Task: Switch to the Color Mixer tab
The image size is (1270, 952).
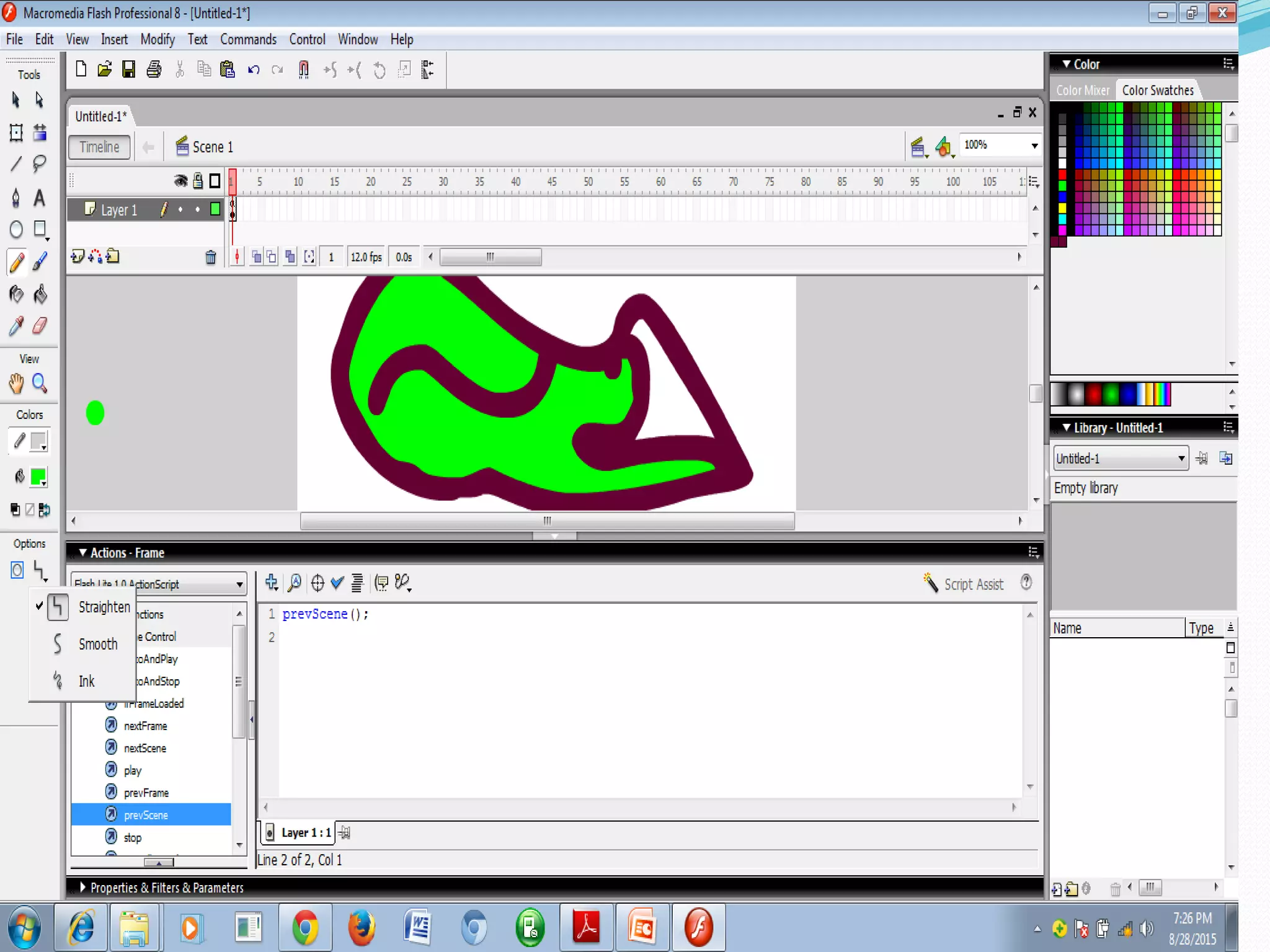Action: tap(1082, 90)
